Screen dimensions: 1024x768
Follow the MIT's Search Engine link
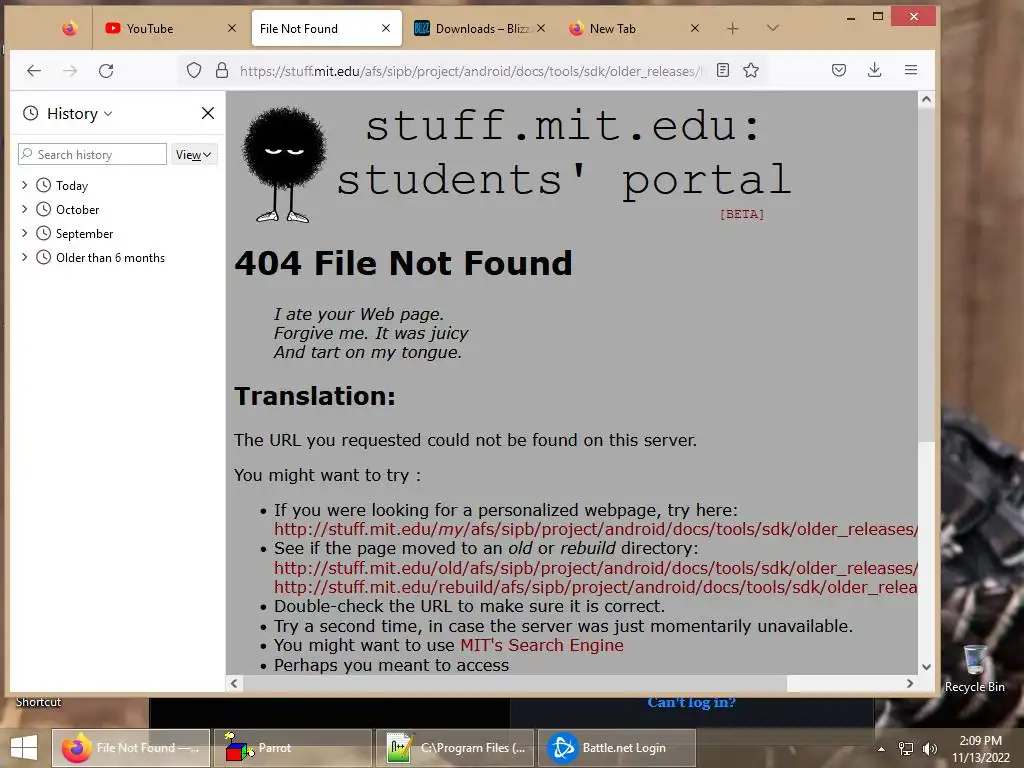[541, 645]
